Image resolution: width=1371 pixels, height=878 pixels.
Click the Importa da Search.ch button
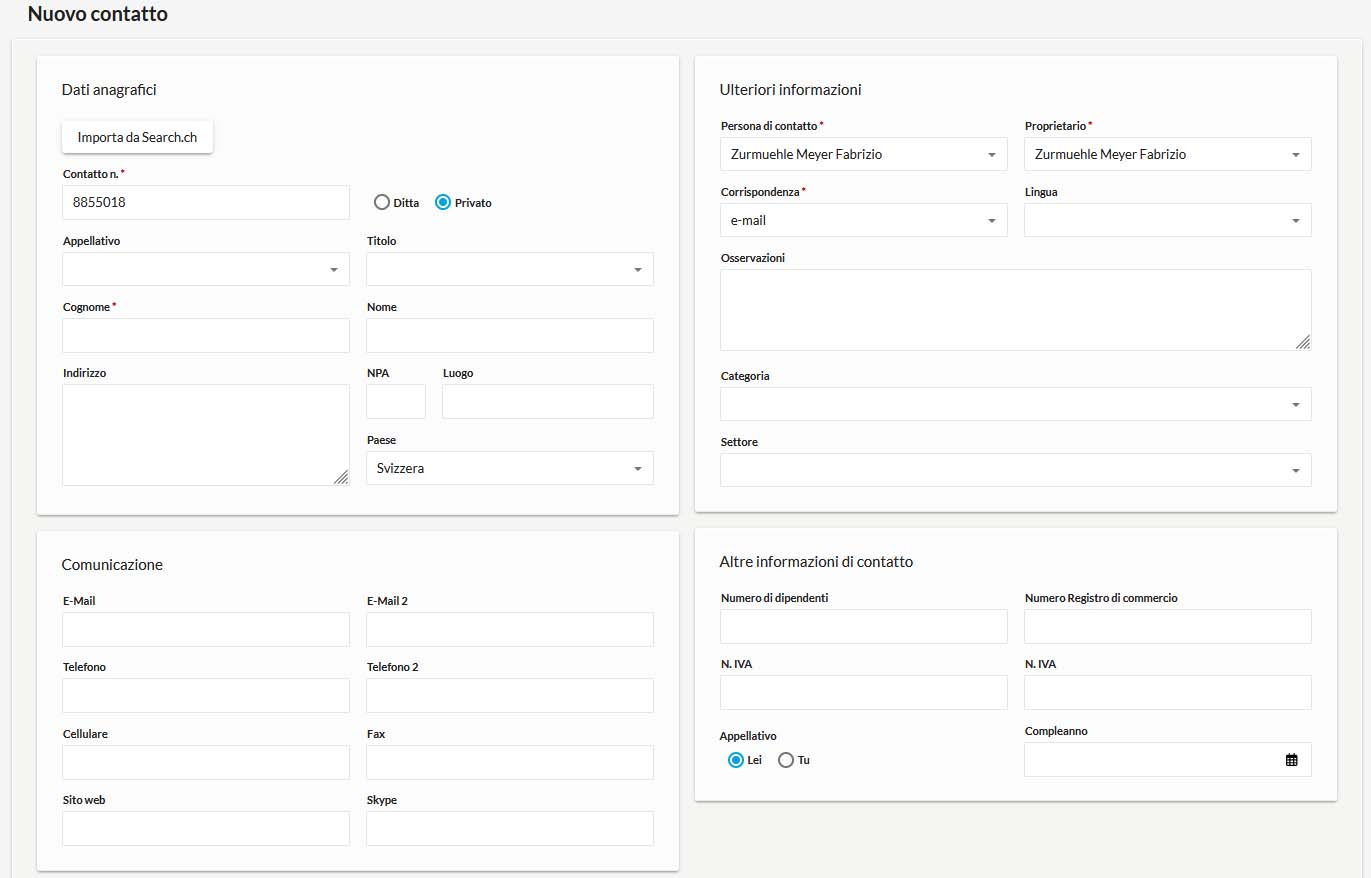pyautogui.click(x=137, y=137)
